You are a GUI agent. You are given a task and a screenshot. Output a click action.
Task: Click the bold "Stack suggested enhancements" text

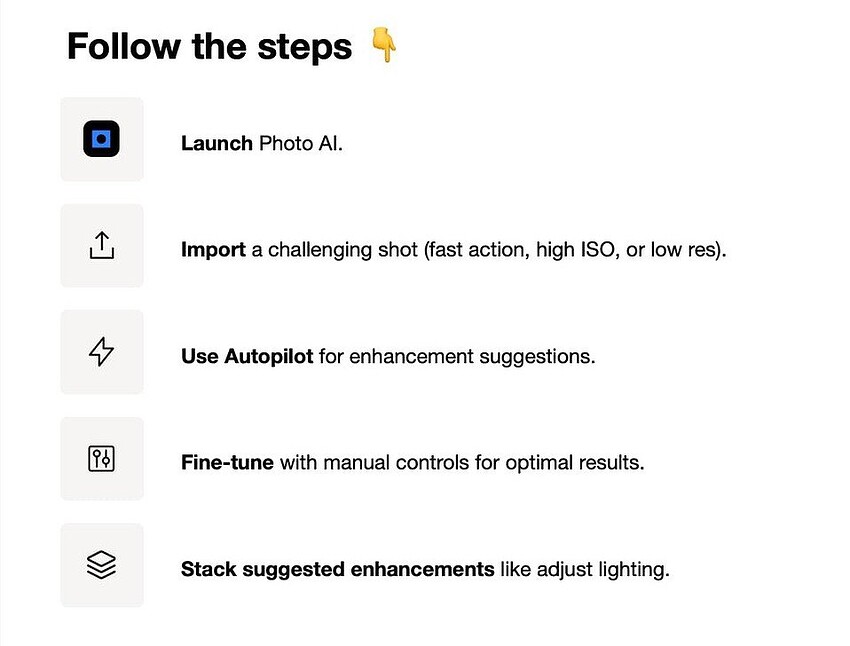coord(337,570)
